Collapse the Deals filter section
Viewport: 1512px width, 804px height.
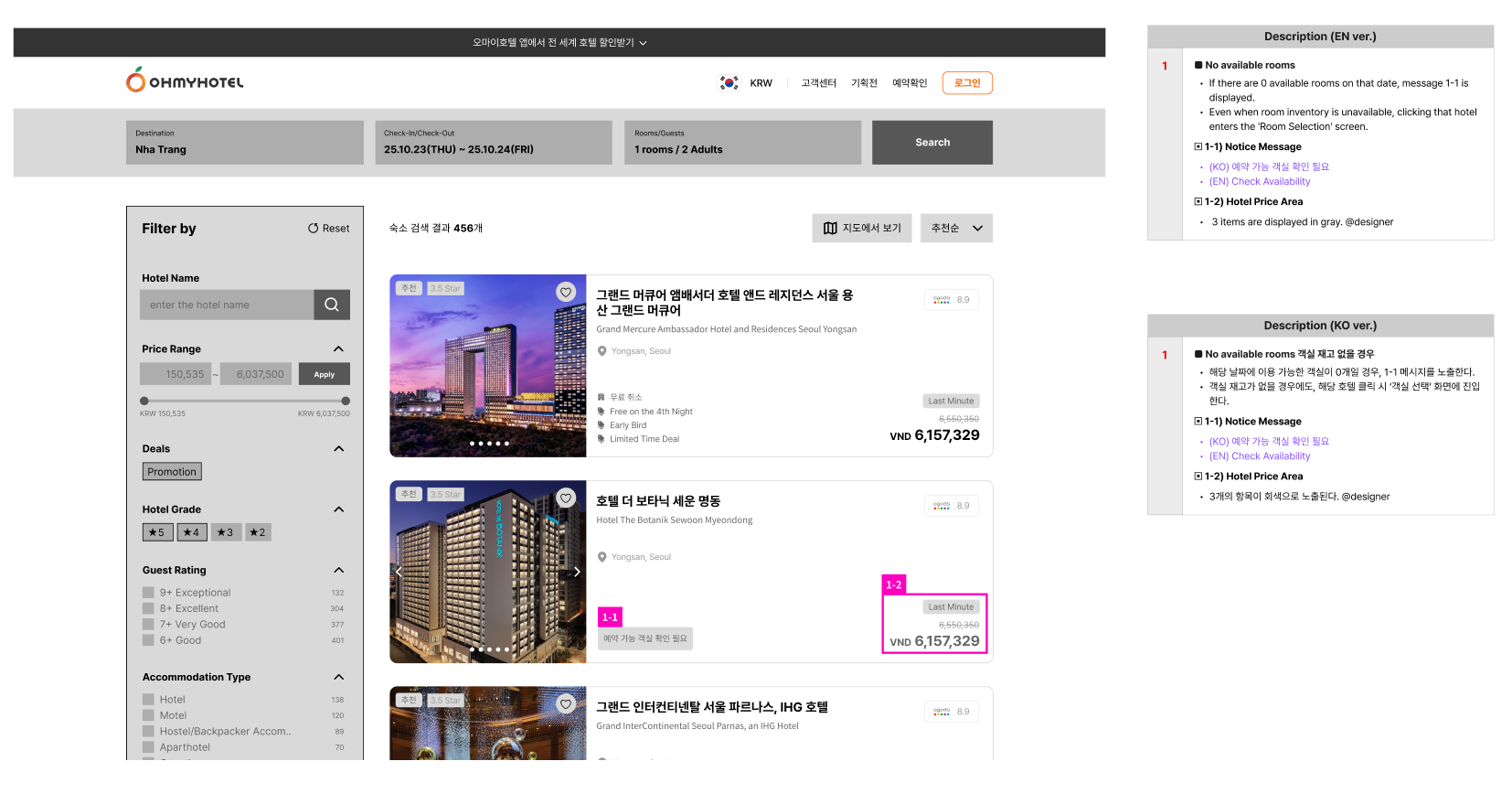coord(338,449)
